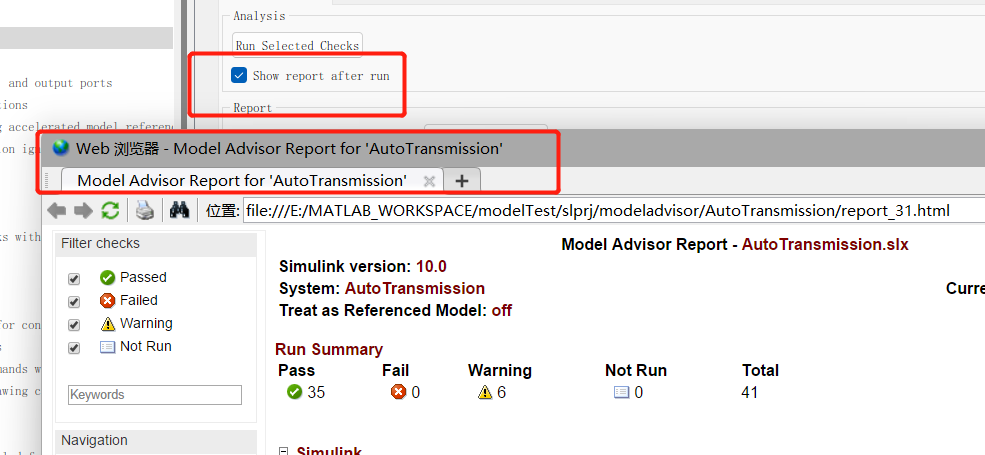Collapse the Simulink section expander

click(283, 451)
